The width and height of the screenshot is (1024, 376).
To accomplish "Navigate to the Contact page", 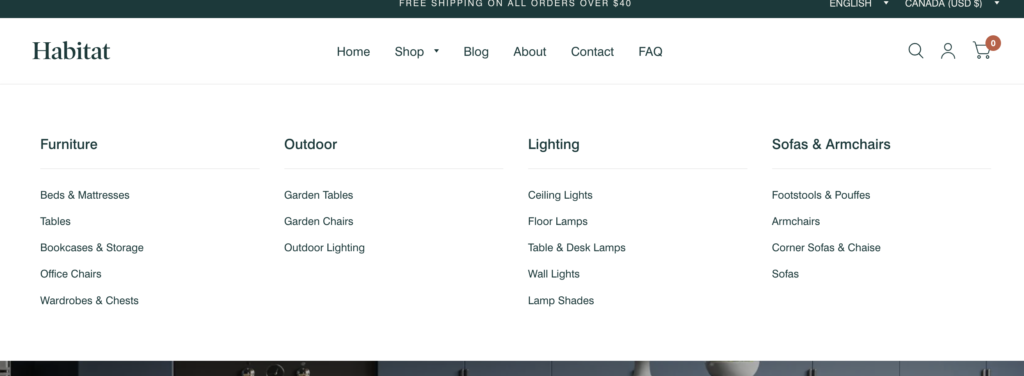I will [x=592, y=52].
